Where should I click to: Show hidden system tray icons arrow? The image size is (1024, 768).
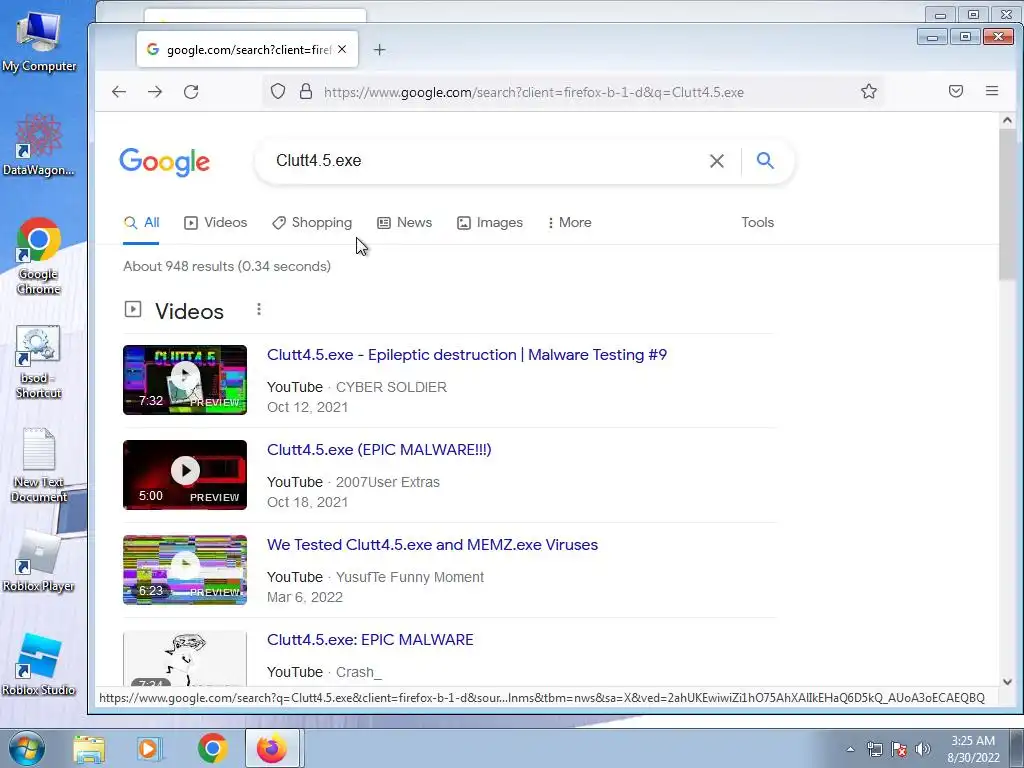point(850,749)
